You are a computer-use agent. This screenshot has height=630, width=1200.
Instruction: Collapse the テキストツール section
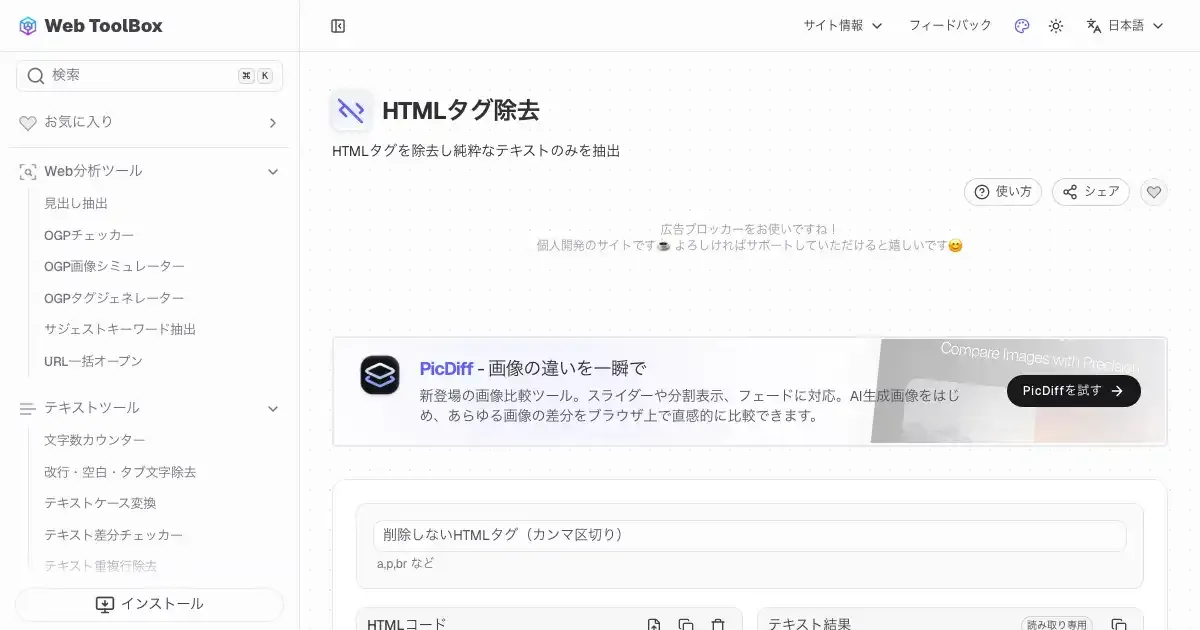click(272, 408)
